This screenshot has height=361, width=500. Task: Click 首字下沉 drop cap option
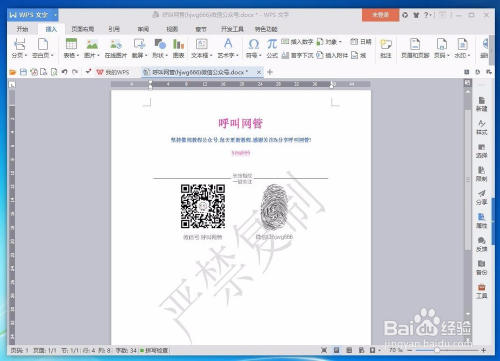coord(297,55)
